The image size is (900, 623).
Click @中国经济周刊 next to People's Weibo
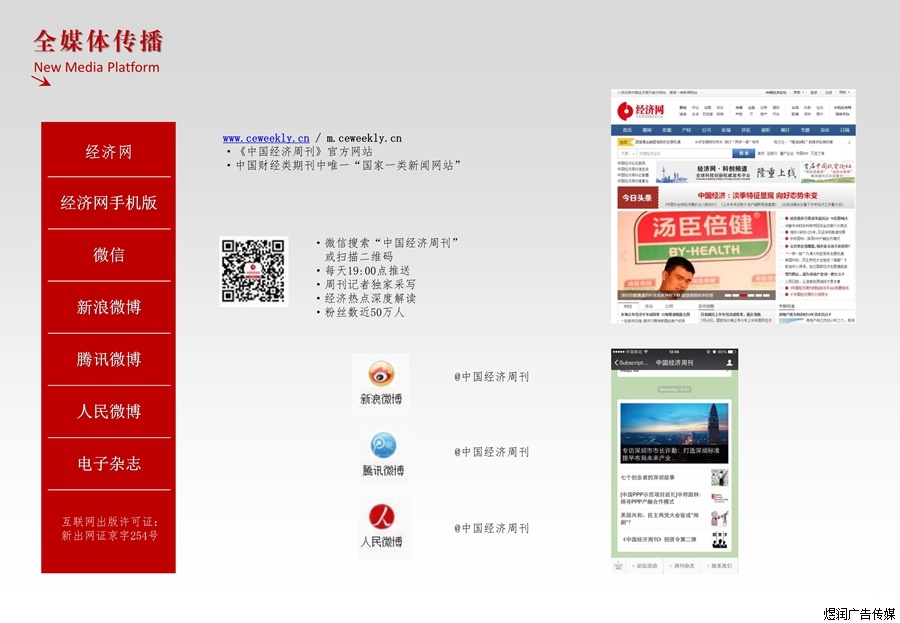click(x=491, y=528)
